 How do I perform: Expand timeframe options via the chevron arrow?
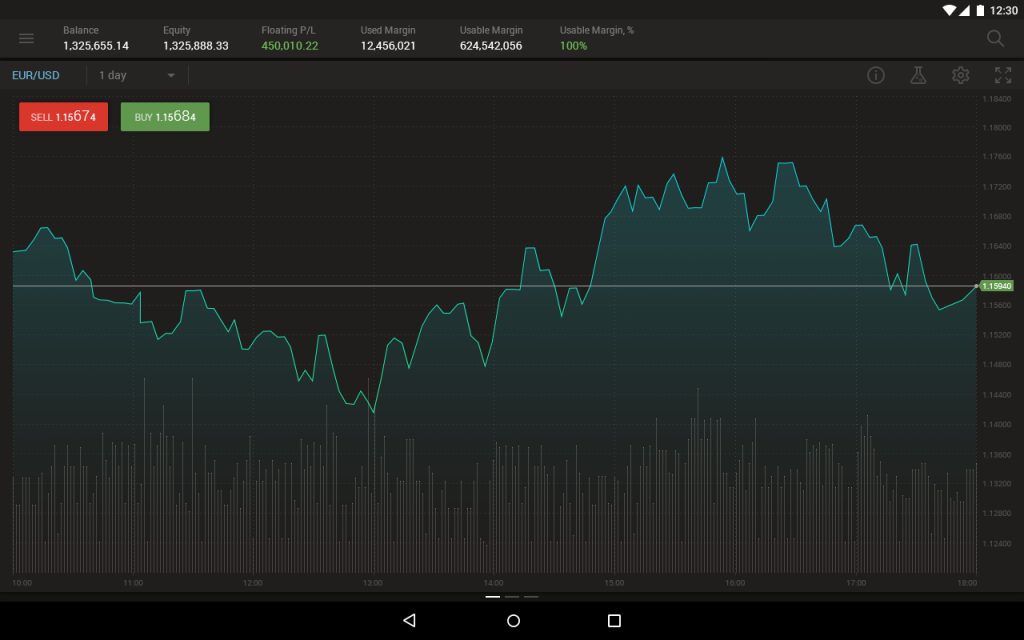(x=170, y=75)
